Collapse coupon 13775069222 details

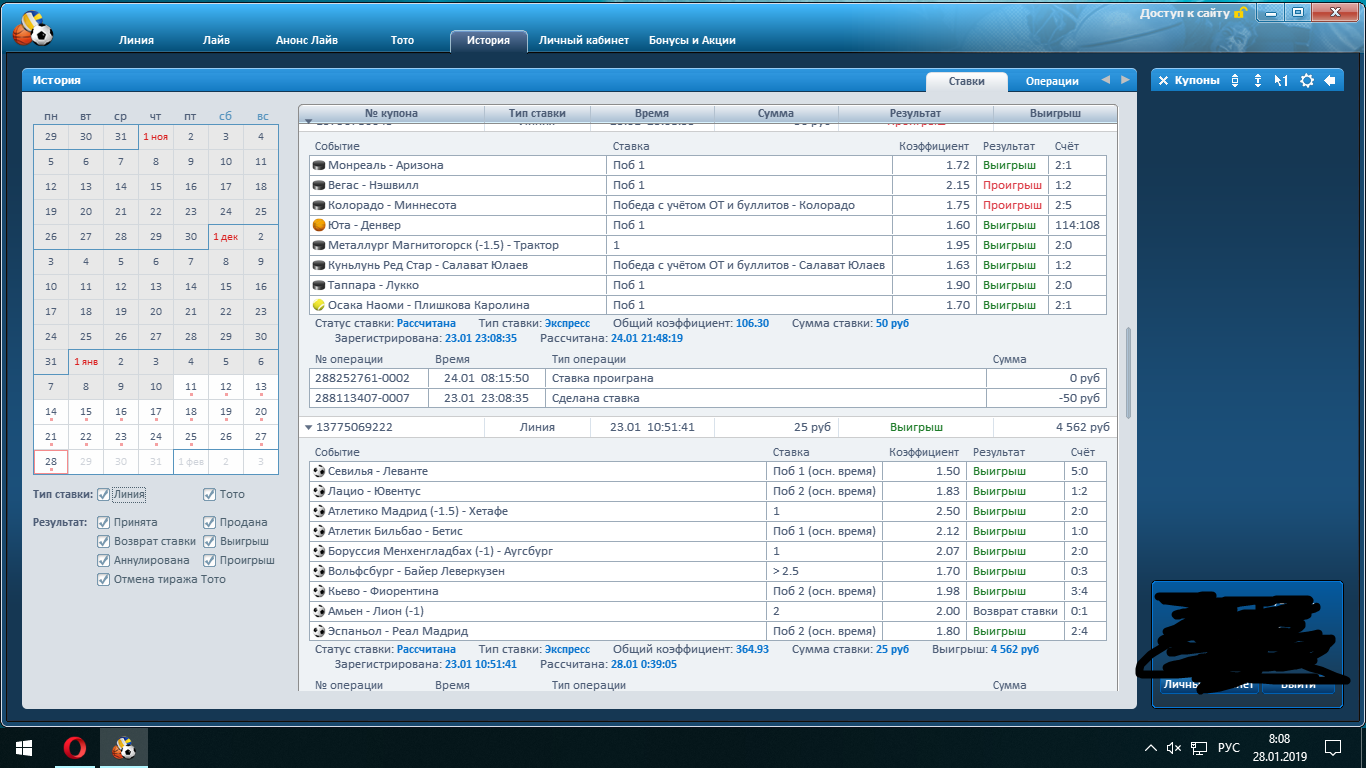(x=309, y=428)
